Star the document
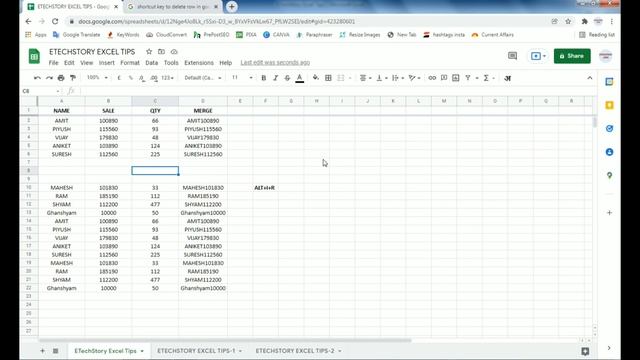Screen dimensions: 640x360 pyautogui.click(x=149, y=51)
